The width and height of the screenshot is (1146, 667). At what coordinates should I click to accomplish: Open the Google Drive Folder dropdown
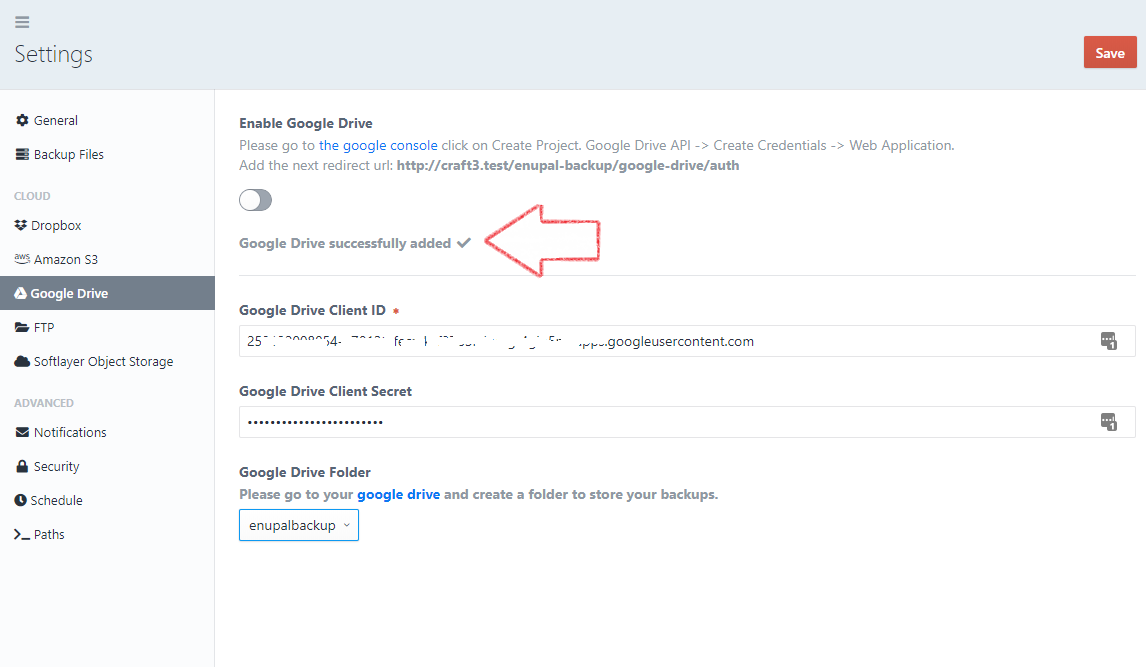[x=299, y=525]
